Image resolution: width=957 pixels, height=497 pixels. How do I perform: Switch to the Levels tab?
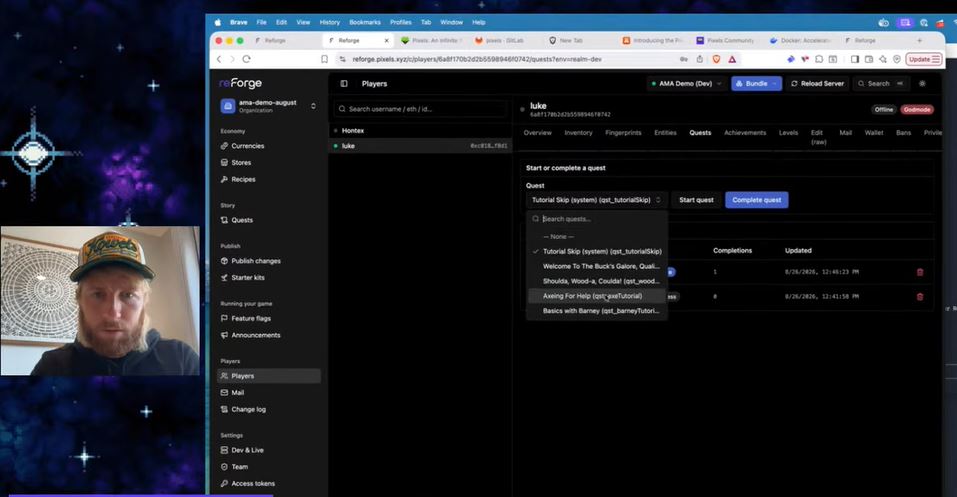click(x=788, y=132)
